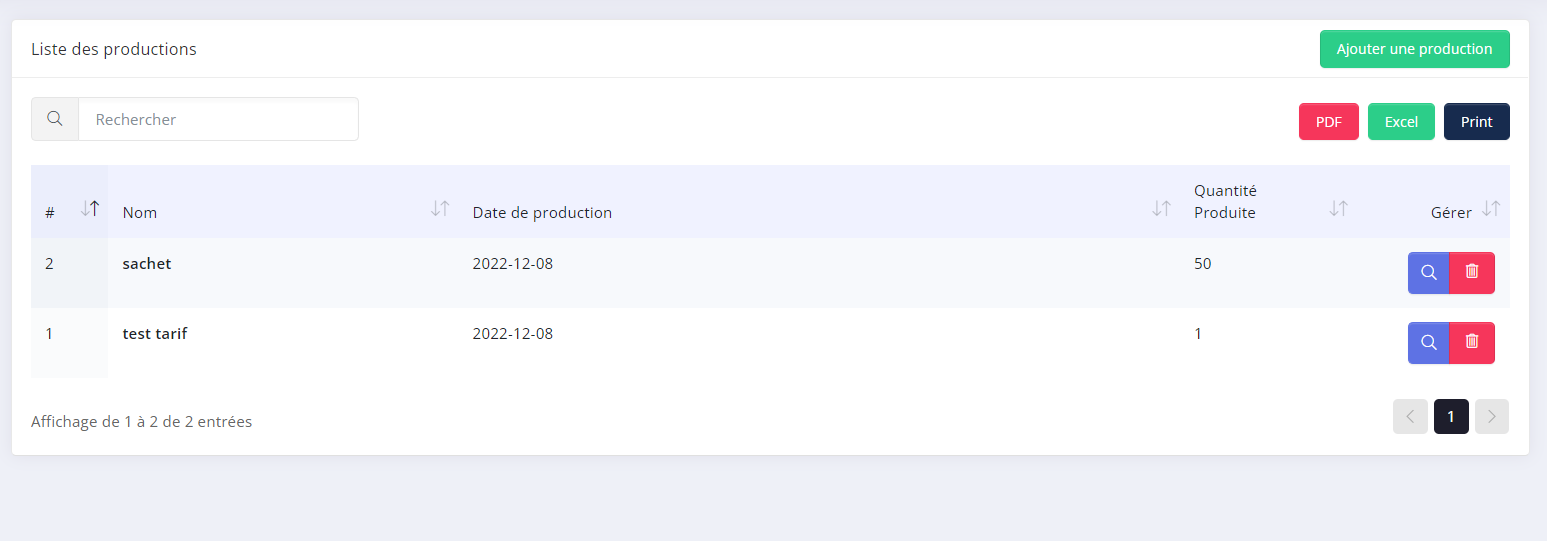Screen dimensions: 1547x541
Task: Click Ajouter une production button
Action: point(1414,49)
